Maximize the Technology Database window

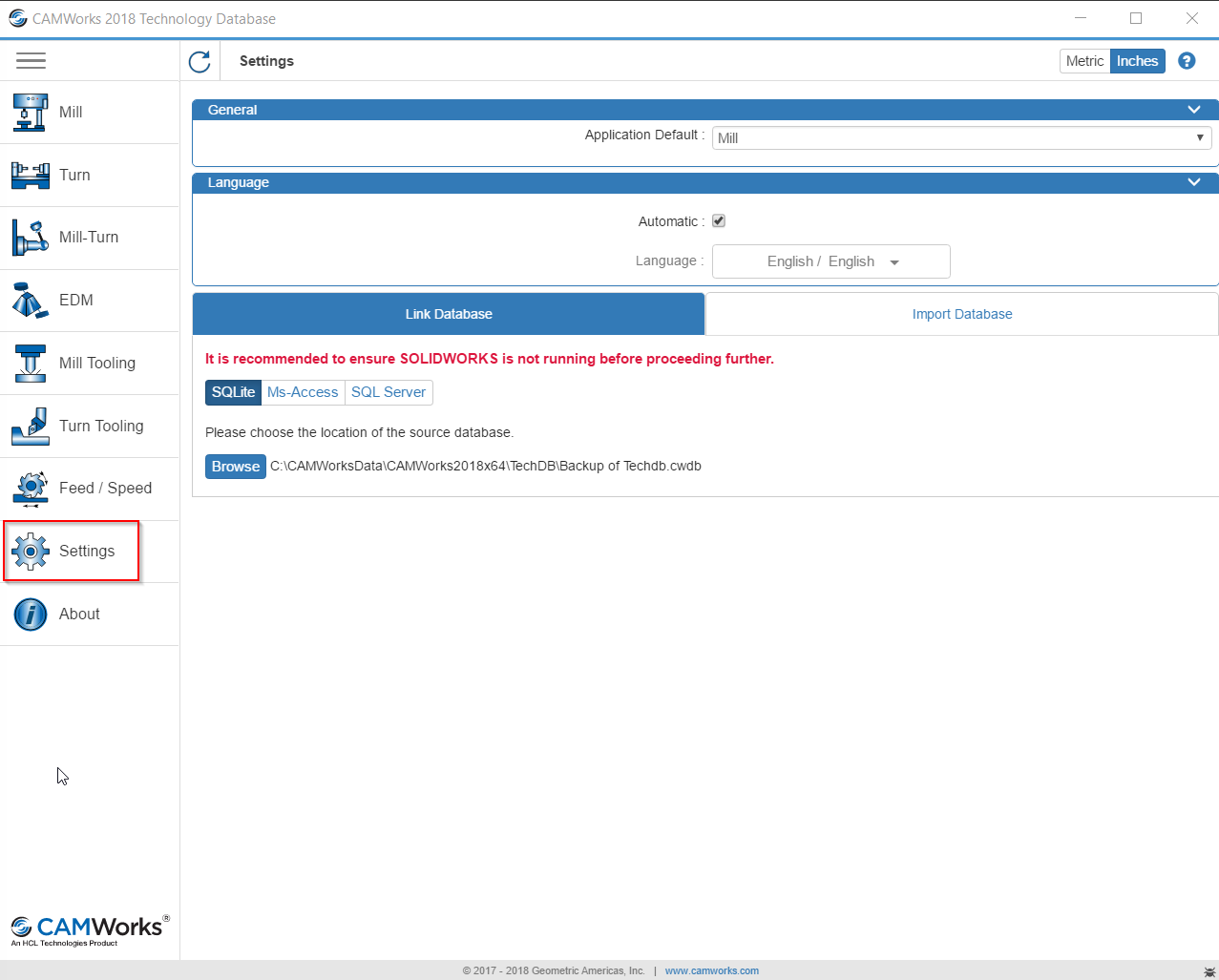click(1136, 18)
